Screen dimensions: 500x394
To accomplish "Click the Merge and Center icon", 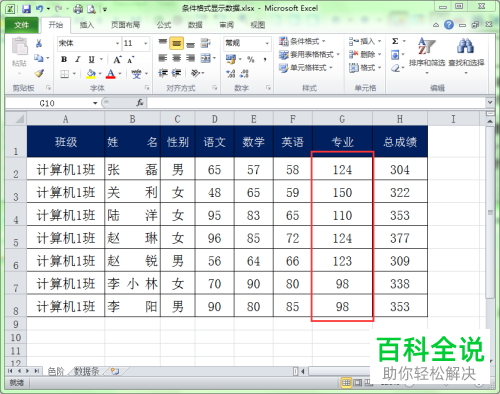I will pos(206,58).
